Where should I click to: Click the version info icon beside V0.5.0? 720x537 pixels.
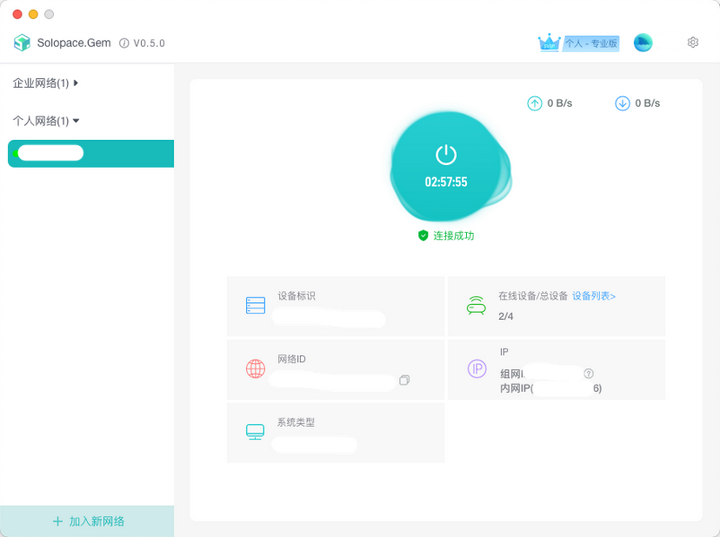click(124, 43)
